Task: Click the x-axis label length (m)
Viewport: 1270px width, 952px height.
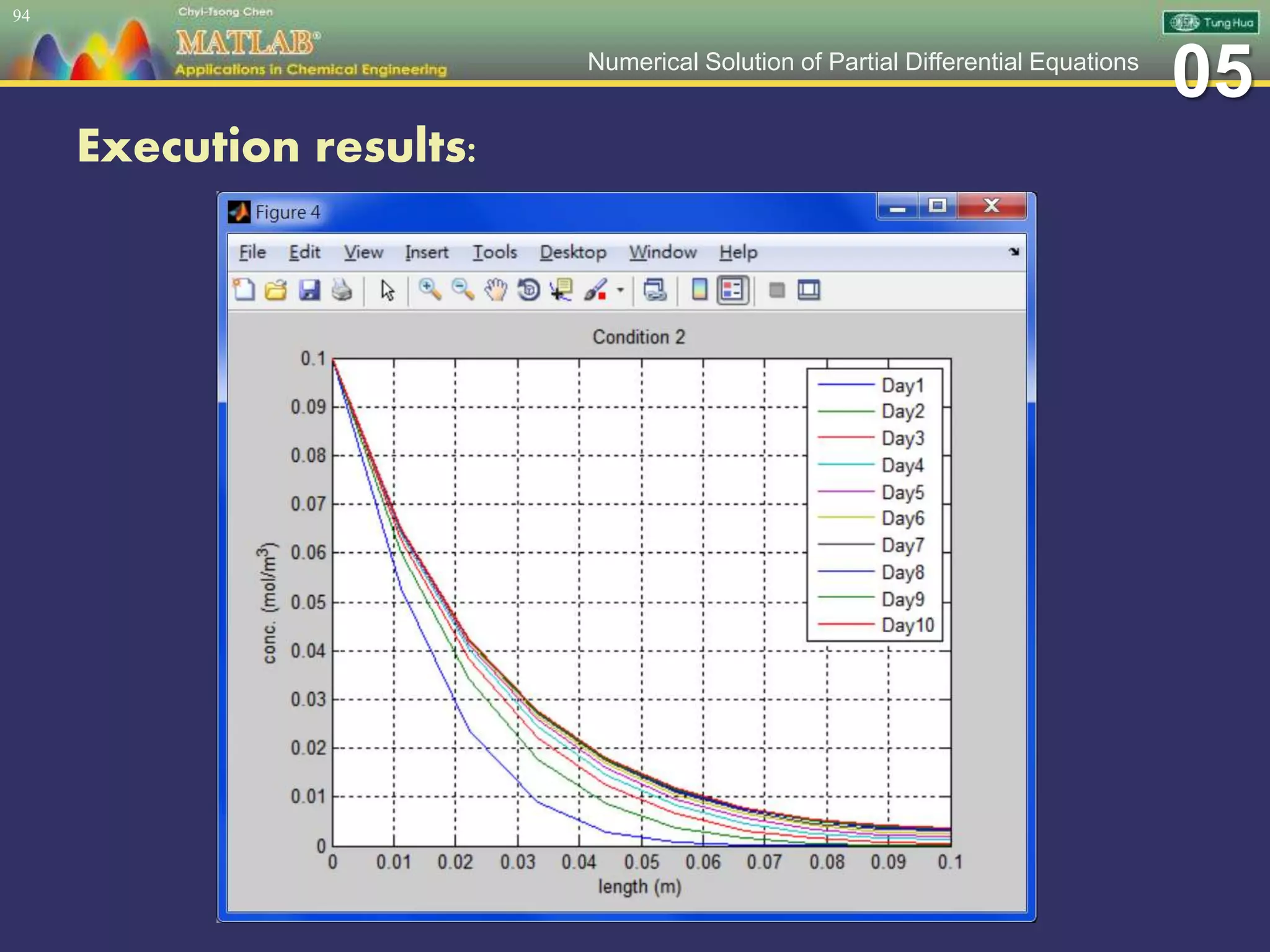Action: (x=639, y=887)
